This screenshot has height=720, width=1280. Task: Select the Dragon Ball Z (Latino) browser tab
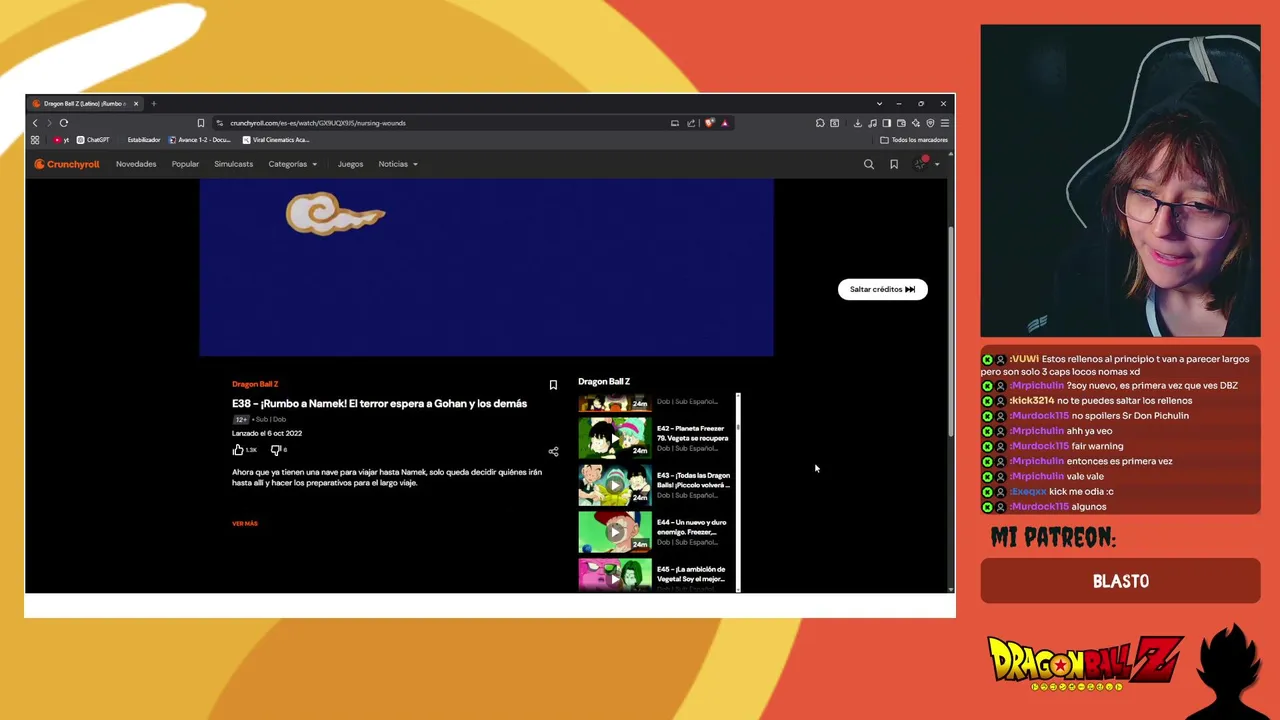tap(86, 104)
